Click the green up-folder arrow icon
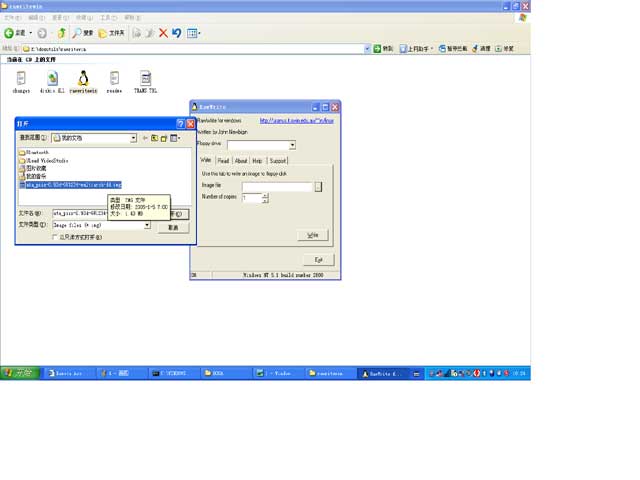 click(x=62, y=33)
